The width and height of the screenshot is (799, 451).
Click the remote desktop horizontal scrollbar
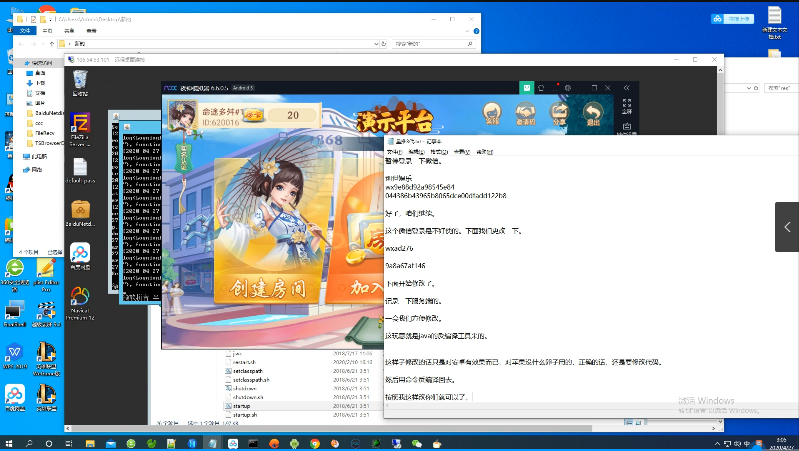(x=331, y=429)
